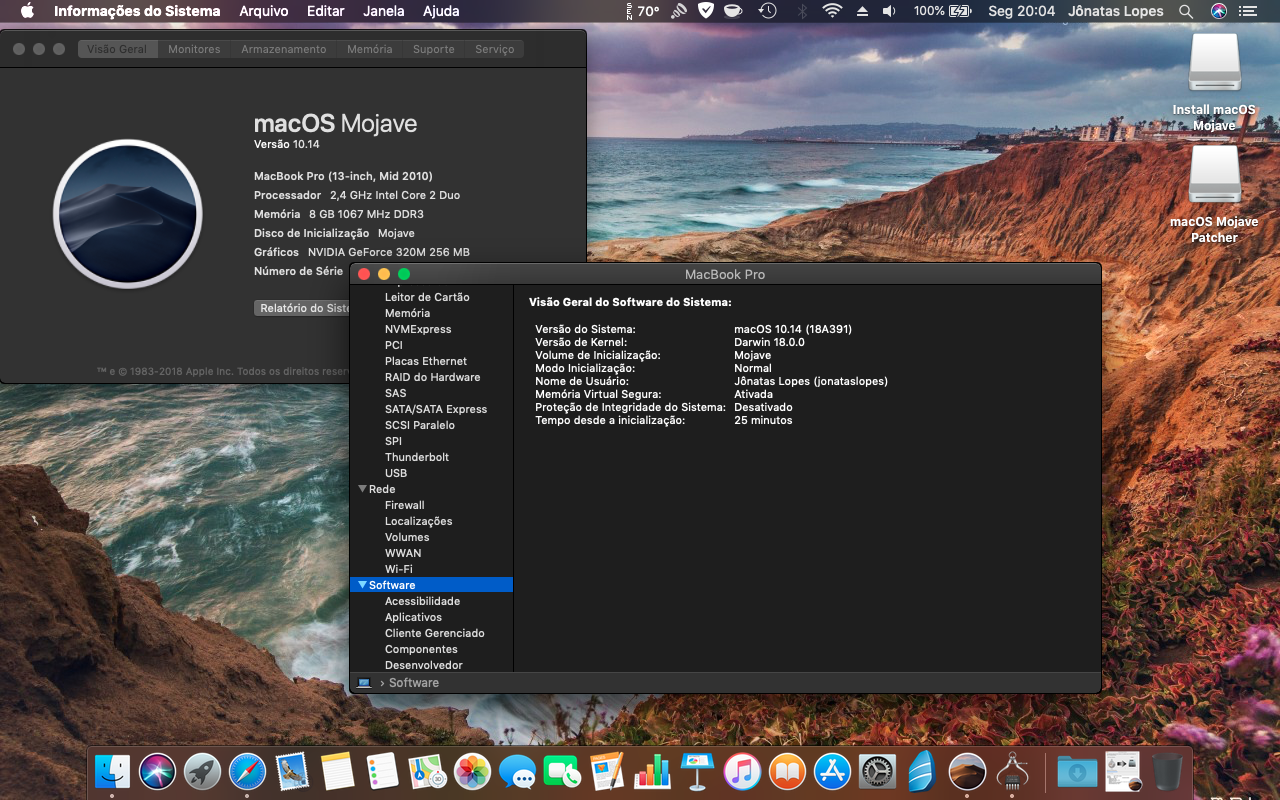Screen dimensions: 1280x800
Task: Open FaceTime app in dock
Action: [x=562, y=771]
